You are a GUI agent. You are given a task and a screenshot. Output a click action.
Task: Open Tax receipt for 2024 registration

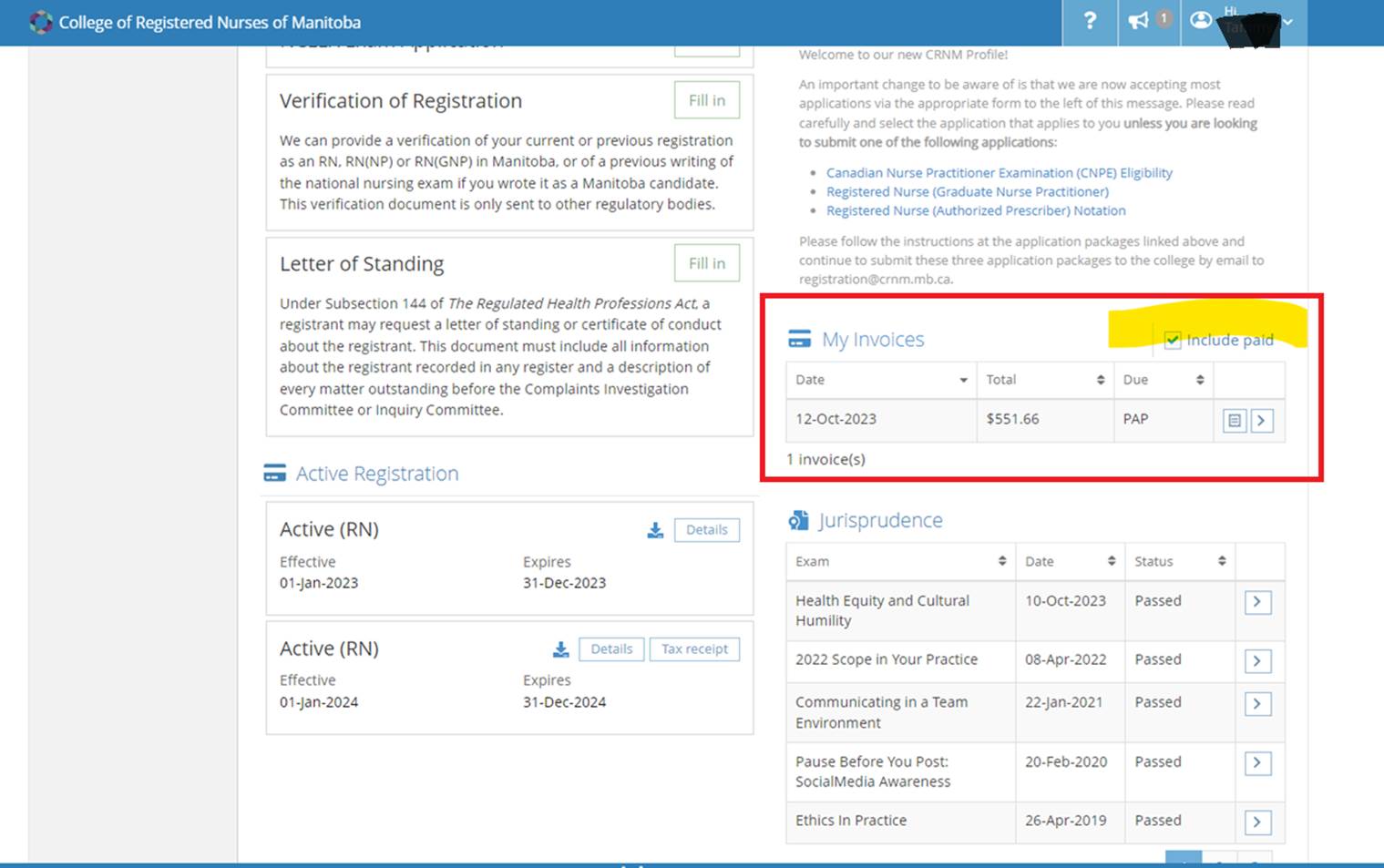pyautogui.click(x=694, y=649)
